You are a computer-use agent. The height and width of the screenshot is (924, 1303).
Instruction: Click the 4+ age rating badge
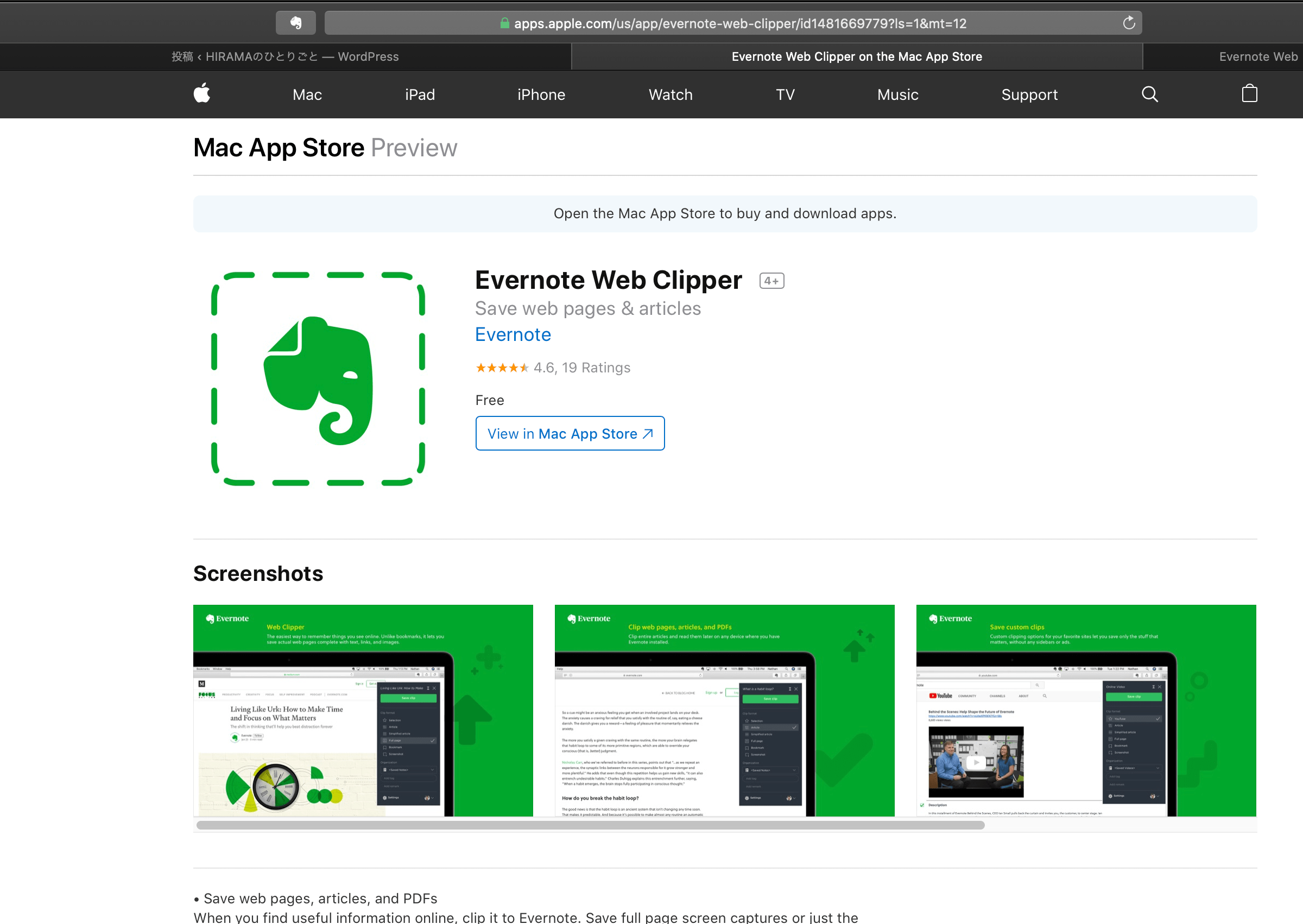(771, 281)
